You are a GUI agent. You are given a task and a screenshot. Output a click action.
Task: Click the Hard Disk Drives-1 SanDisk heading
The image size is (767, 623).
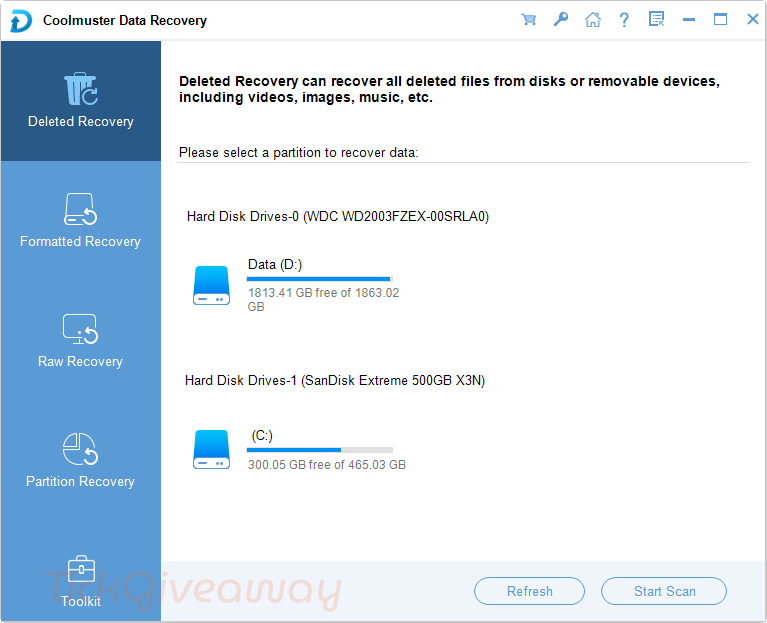[x=335, y=380]
